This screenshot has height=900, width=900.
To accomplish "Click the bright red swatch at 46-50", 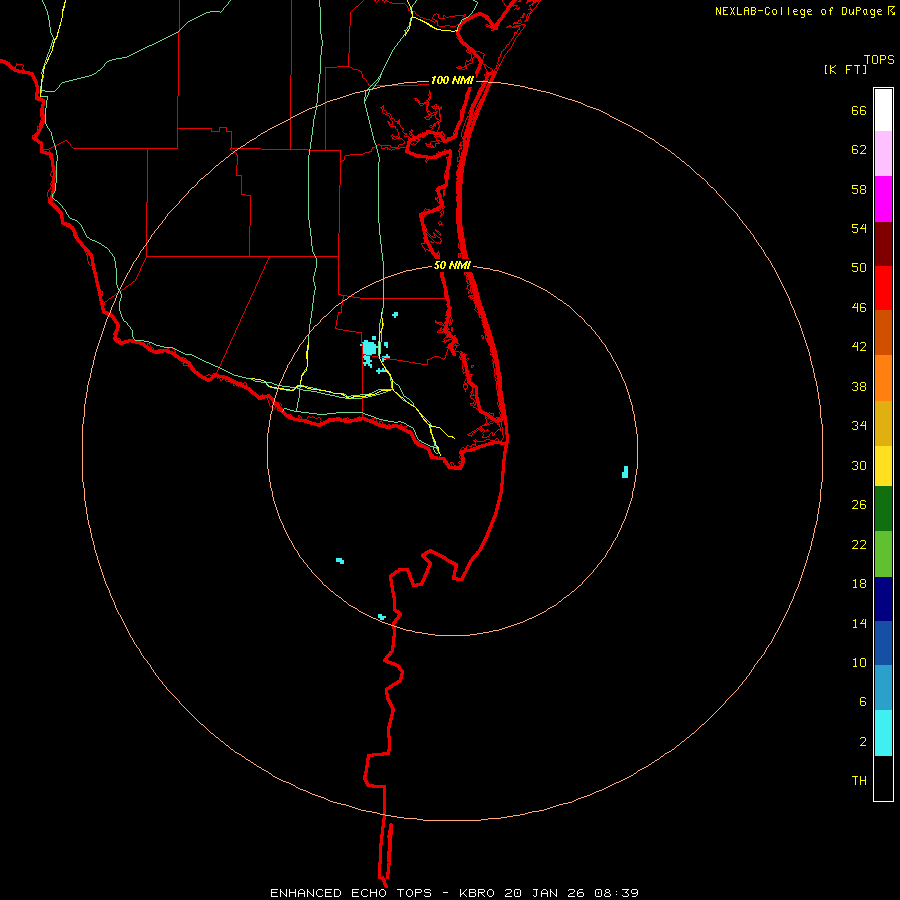I will point(883,288).
